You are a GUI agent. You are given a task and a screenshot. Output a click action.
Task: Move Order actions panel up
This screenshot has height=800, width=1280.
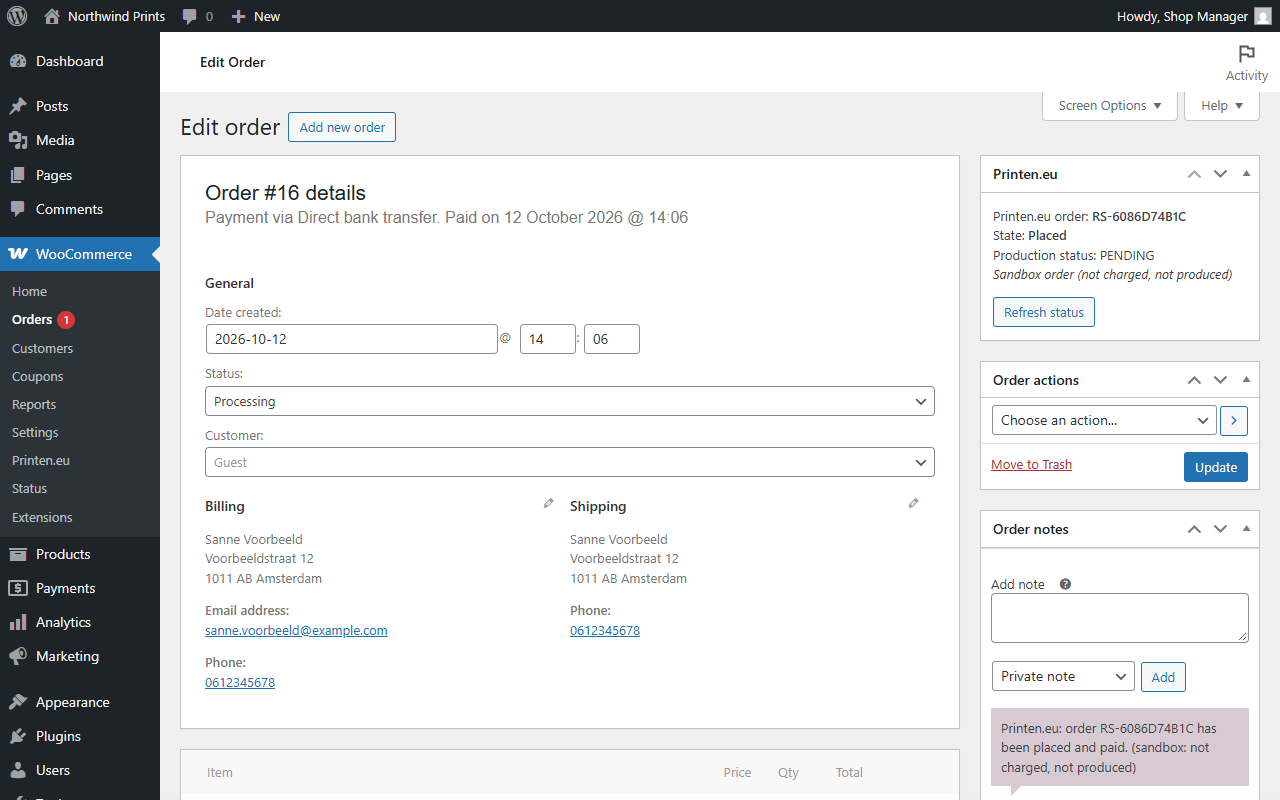tap(1194, 380)
